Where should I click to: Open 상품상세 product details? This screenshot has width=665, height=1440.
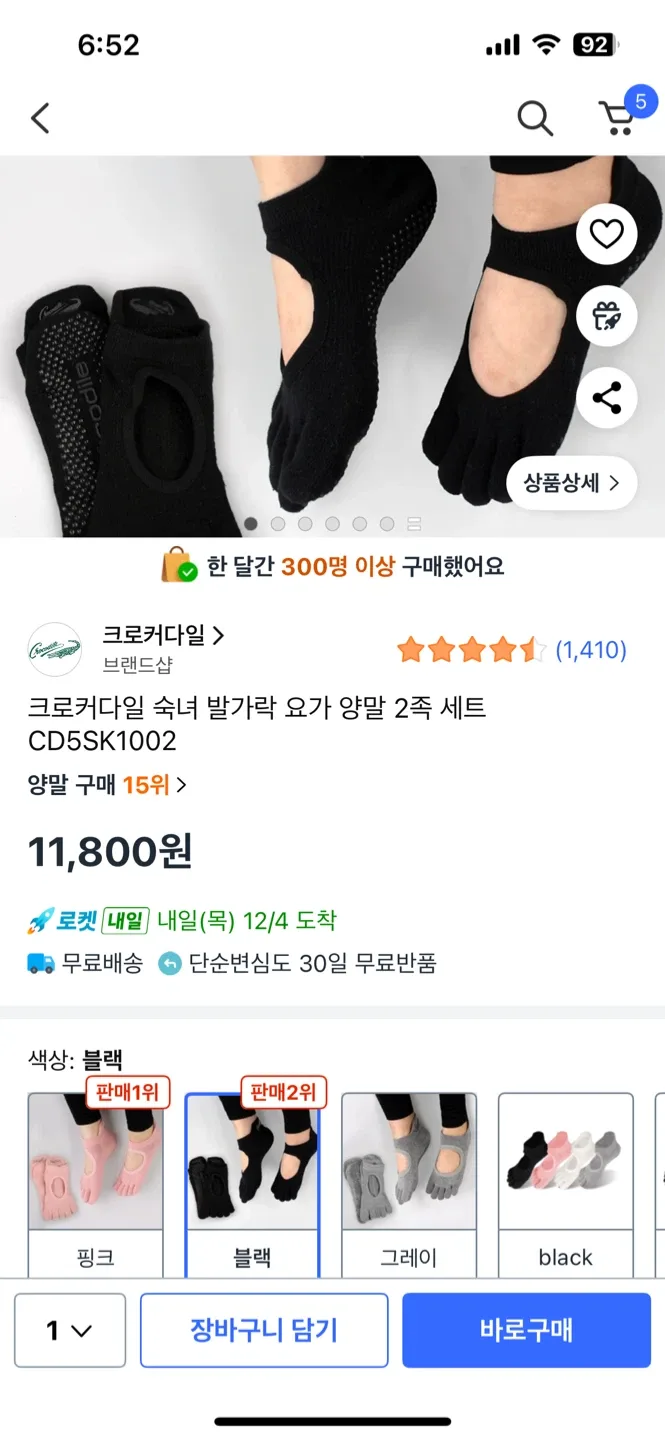571,484
